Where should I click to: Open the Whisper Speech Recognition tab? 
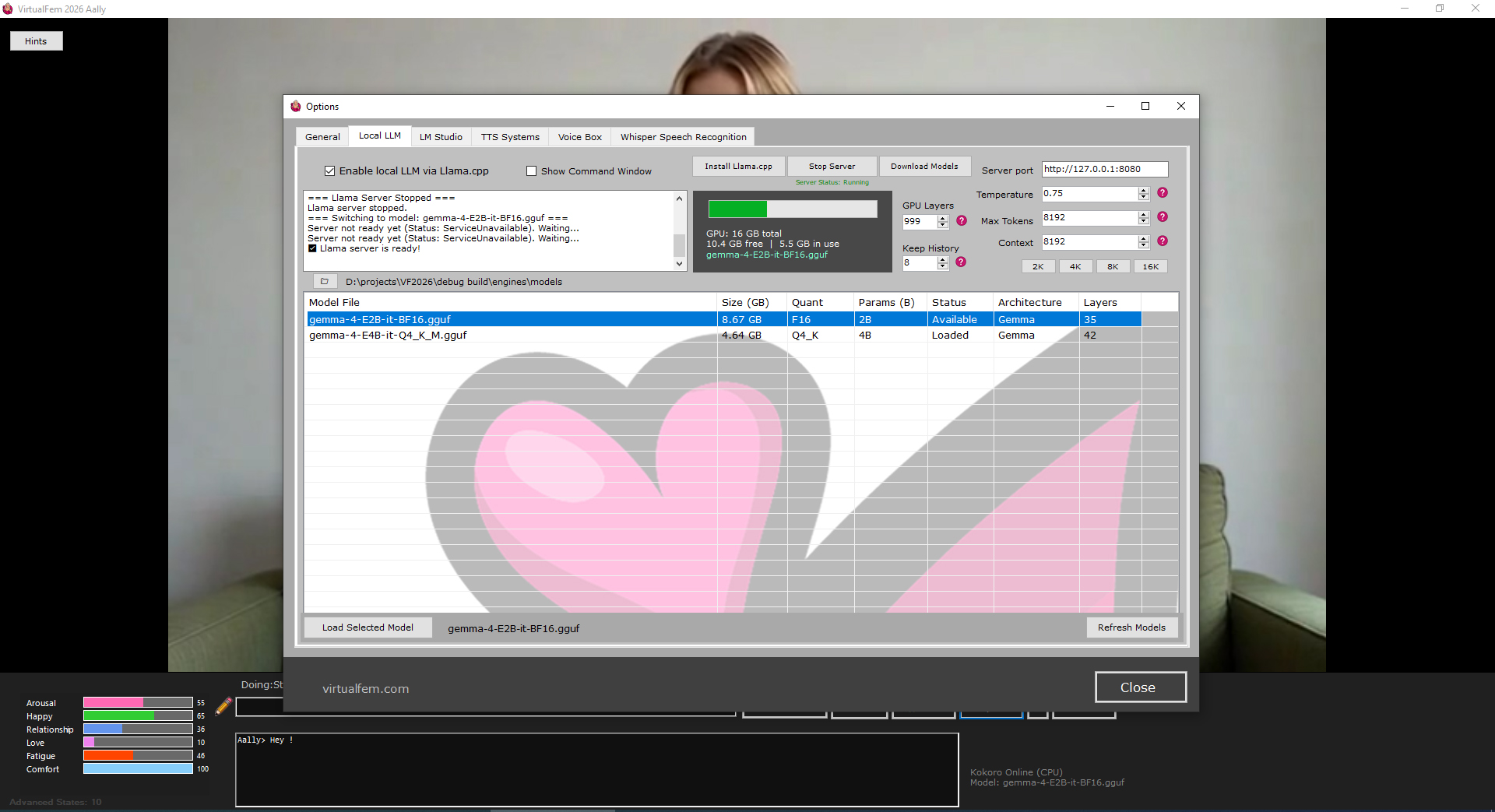pos(683,137)
